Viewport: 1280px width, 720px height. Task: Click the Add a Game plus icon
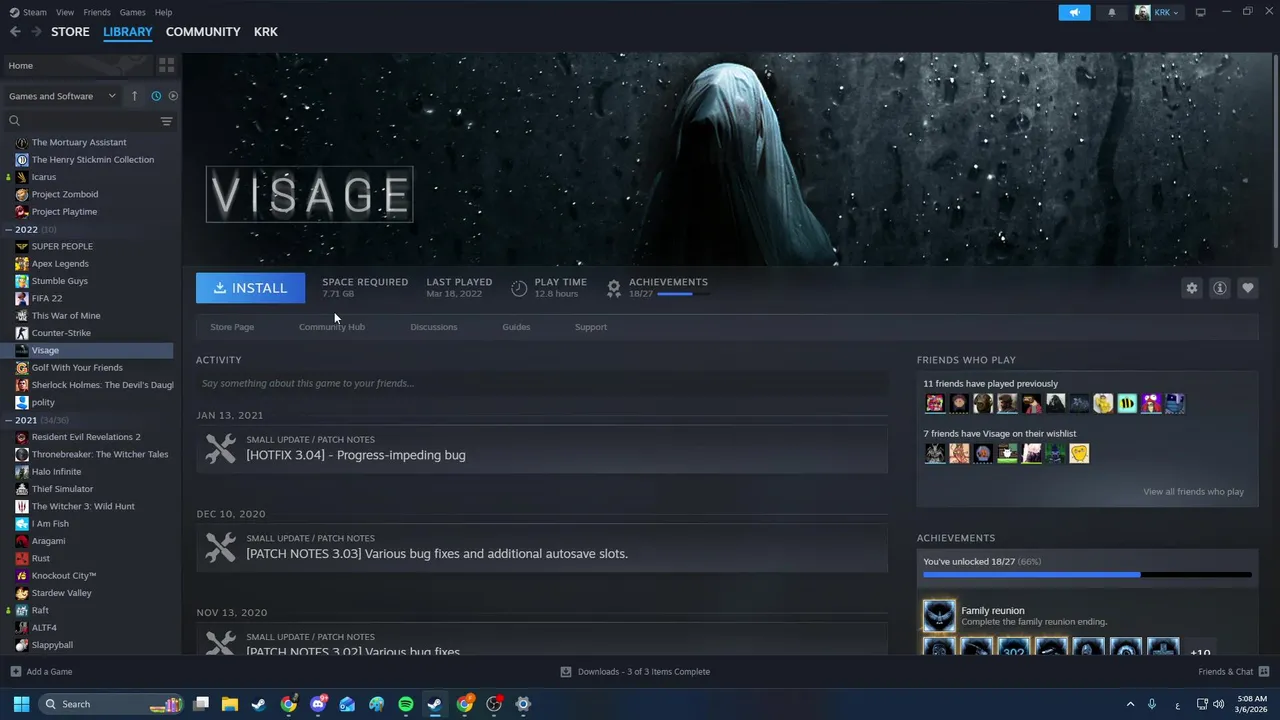pyautogui.click(x=15, y=672)
